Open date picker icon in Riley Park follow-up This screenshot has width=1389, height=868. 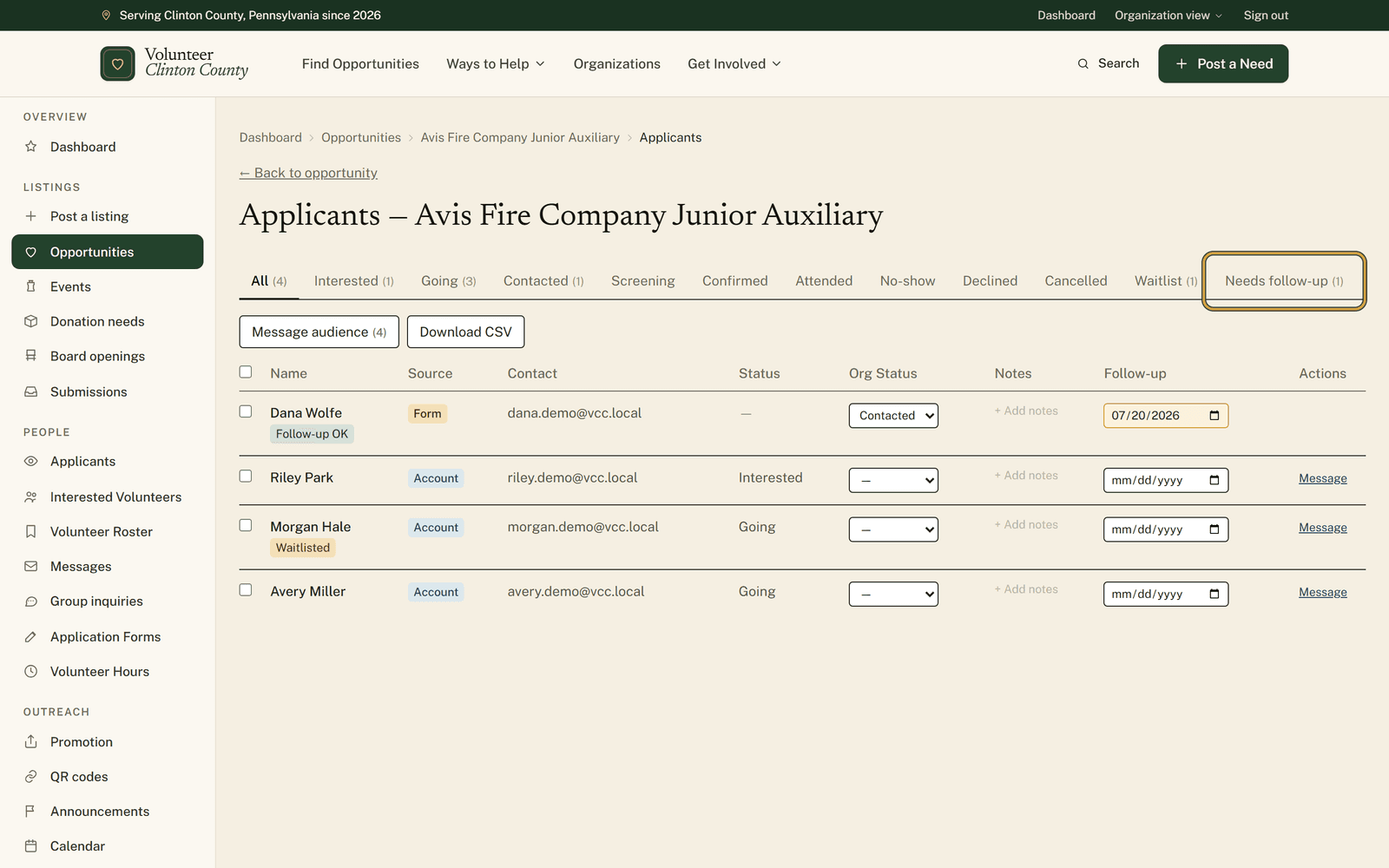1215,480
